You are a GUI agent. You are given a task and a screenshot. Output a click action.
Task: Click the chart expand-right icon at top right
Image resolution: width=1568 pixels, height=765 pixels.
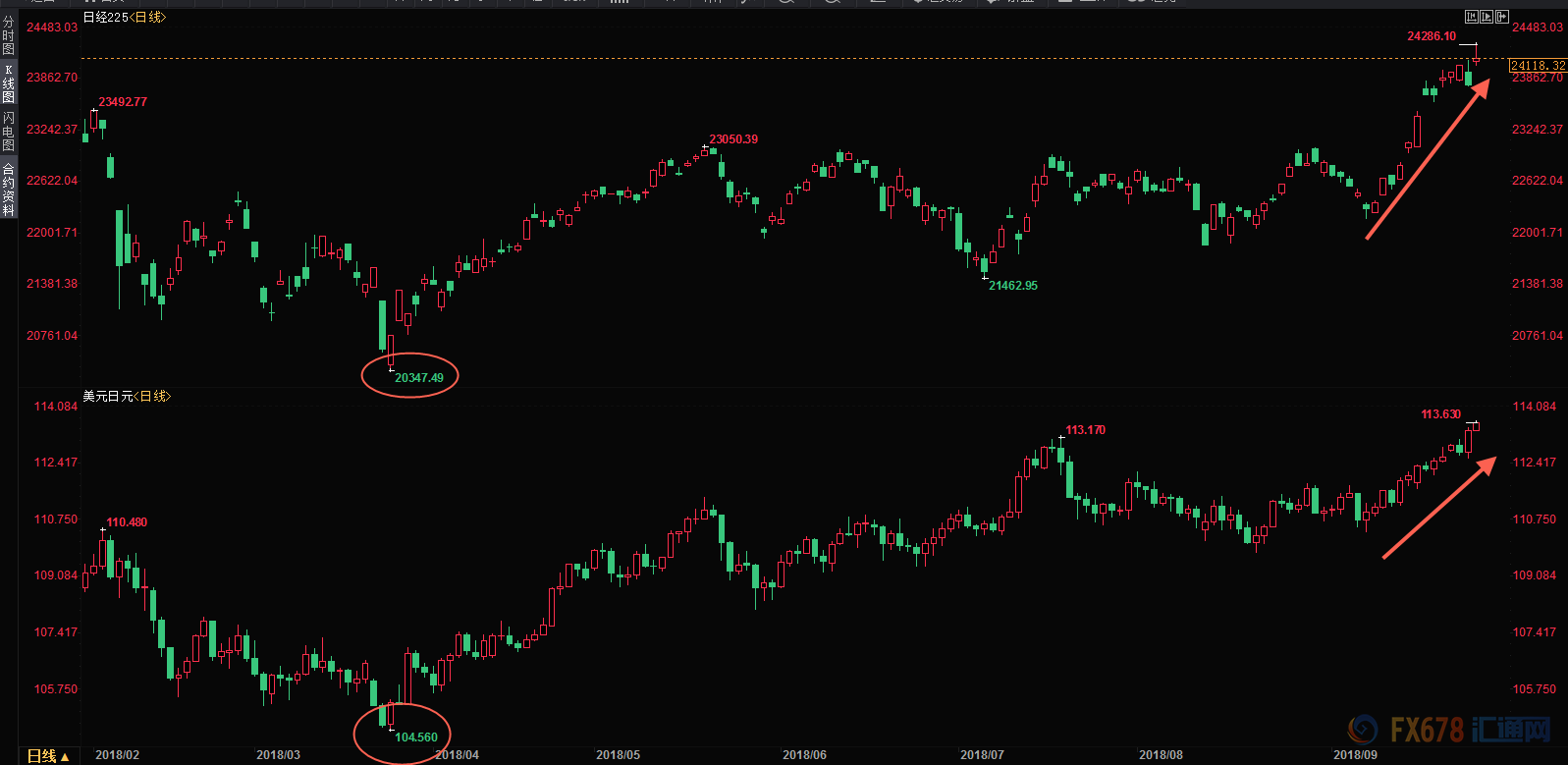coord(1502,17)
